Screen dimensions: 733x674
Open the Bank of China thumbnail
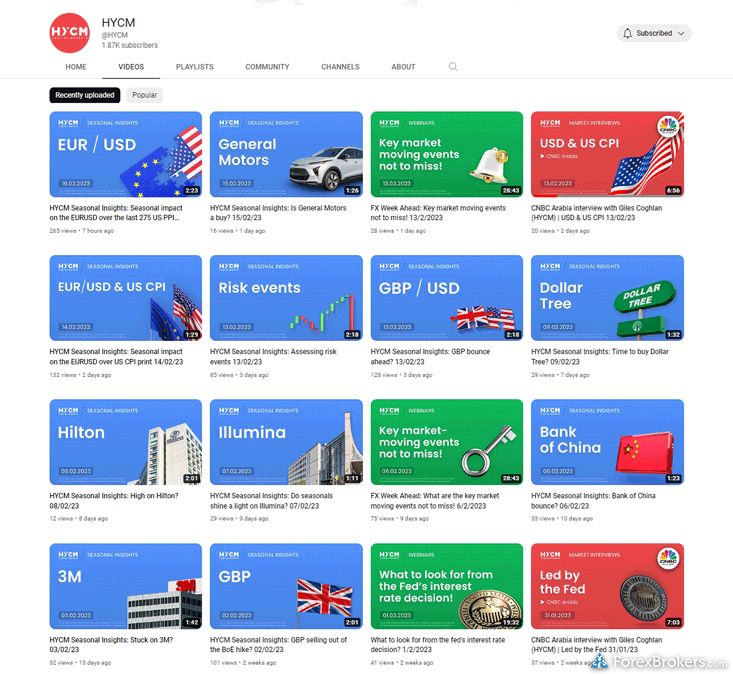tap(607, 442)
